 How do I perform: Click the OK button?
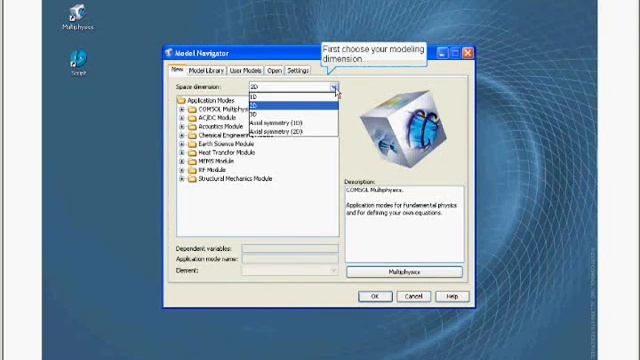375,296
